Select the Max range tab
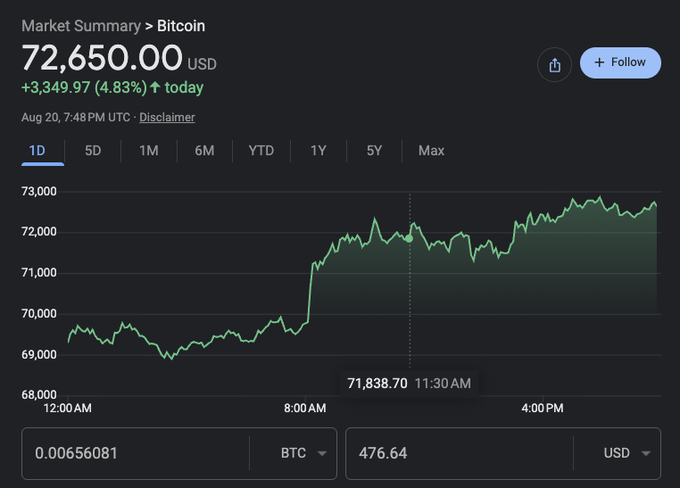Viewport: 680px width, 488px height. [x=431, y=151]
